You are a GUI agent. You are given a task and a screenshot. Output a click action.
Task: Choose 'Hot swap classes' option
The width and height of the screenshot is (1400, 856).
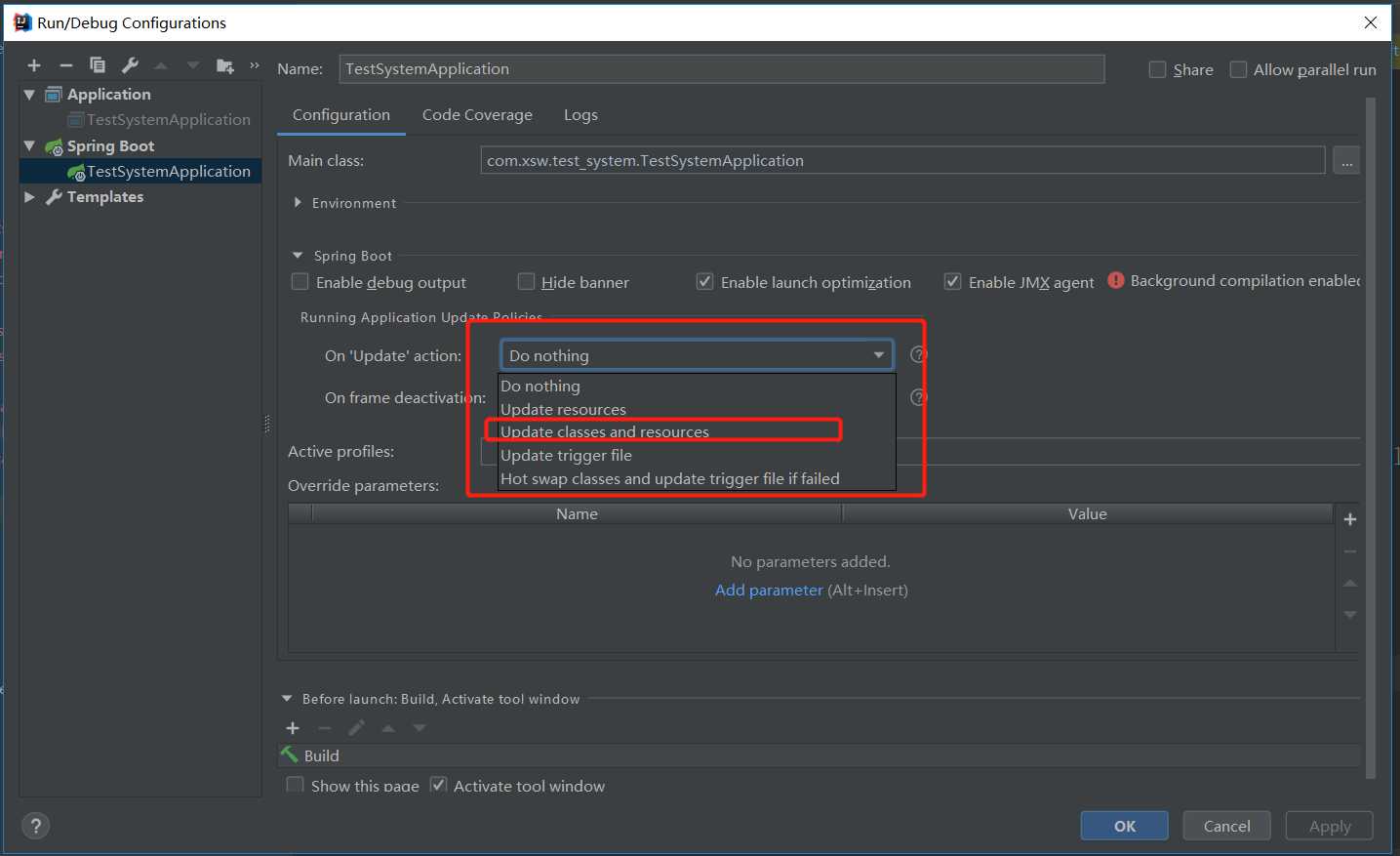pos(697,478)
